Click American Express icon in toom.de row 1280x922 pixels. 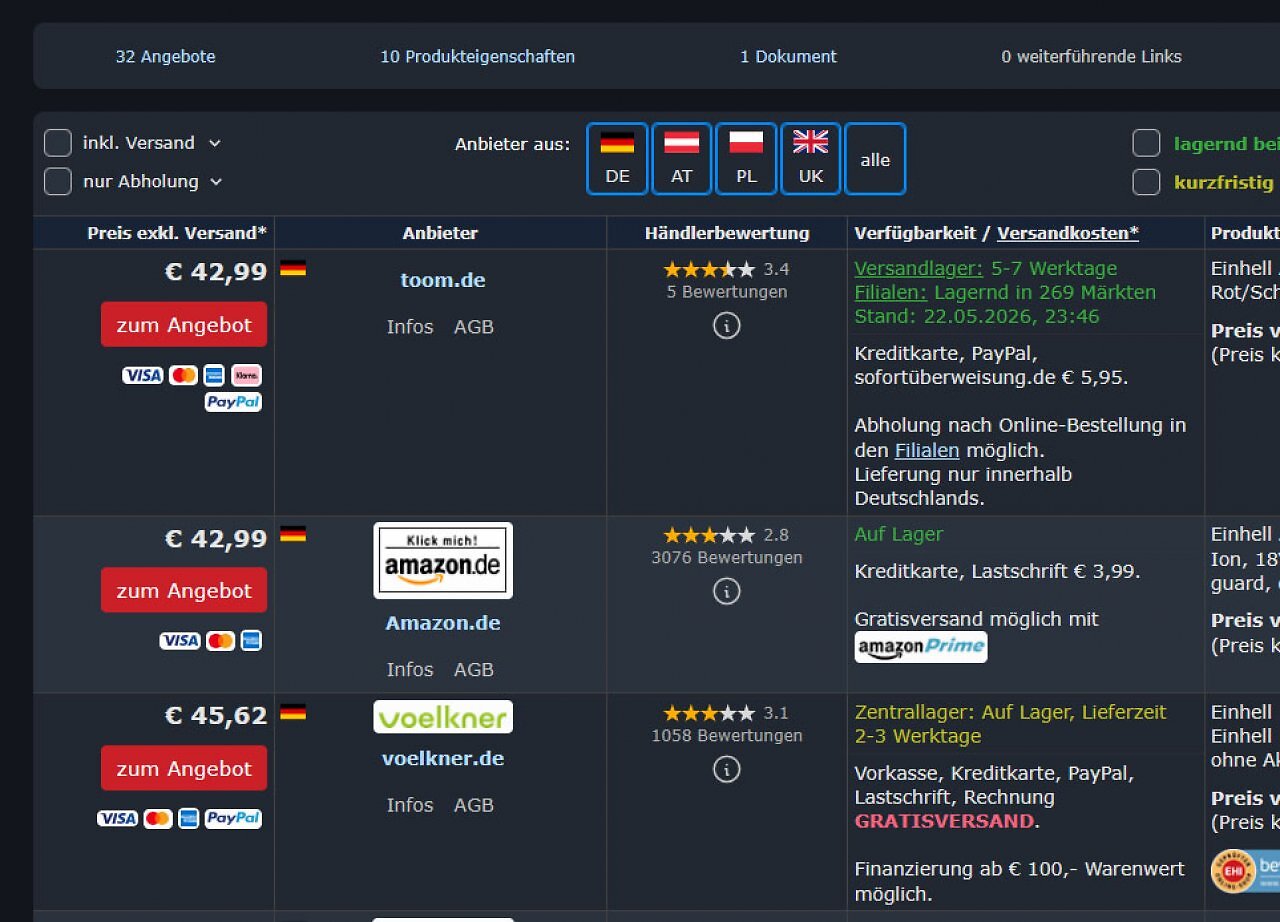tap(214, 375)
